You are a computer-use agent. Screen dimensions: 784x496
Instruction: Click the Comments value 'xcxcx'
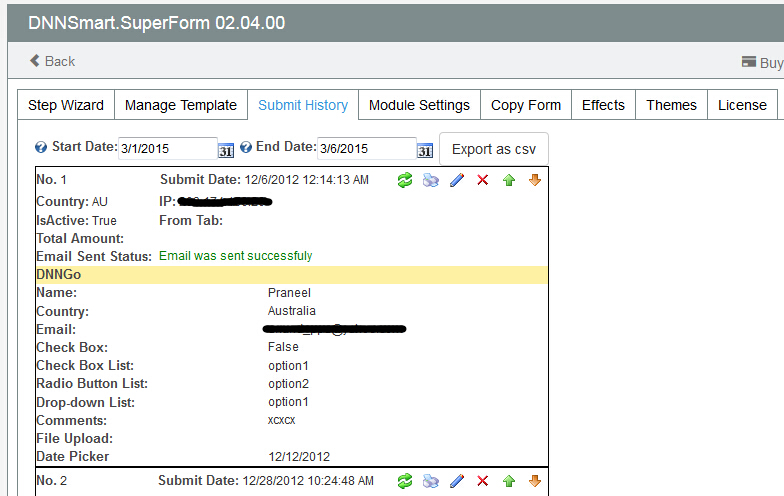282,420
